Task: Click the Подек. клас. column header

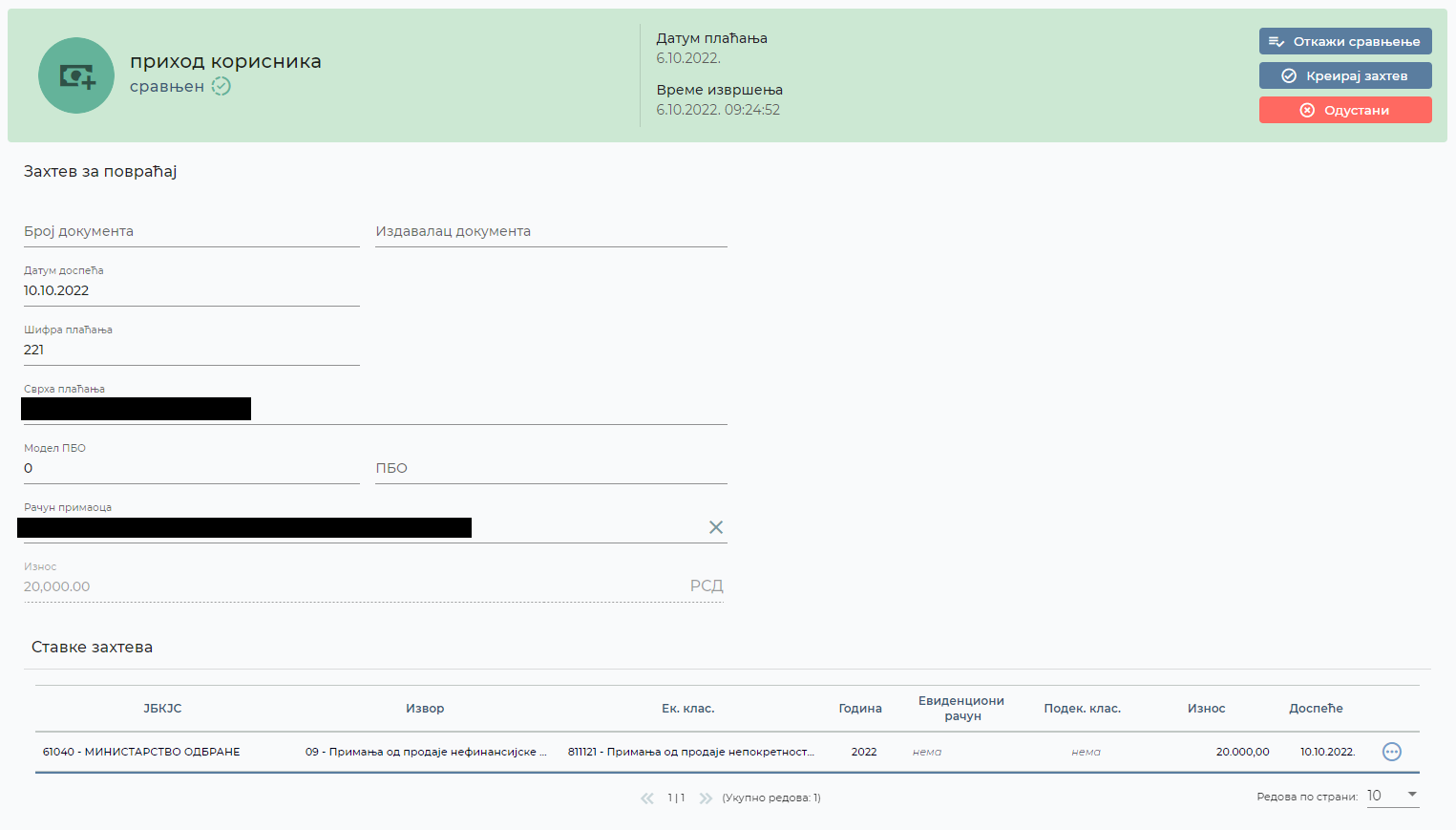Action: coord(1083,709)
